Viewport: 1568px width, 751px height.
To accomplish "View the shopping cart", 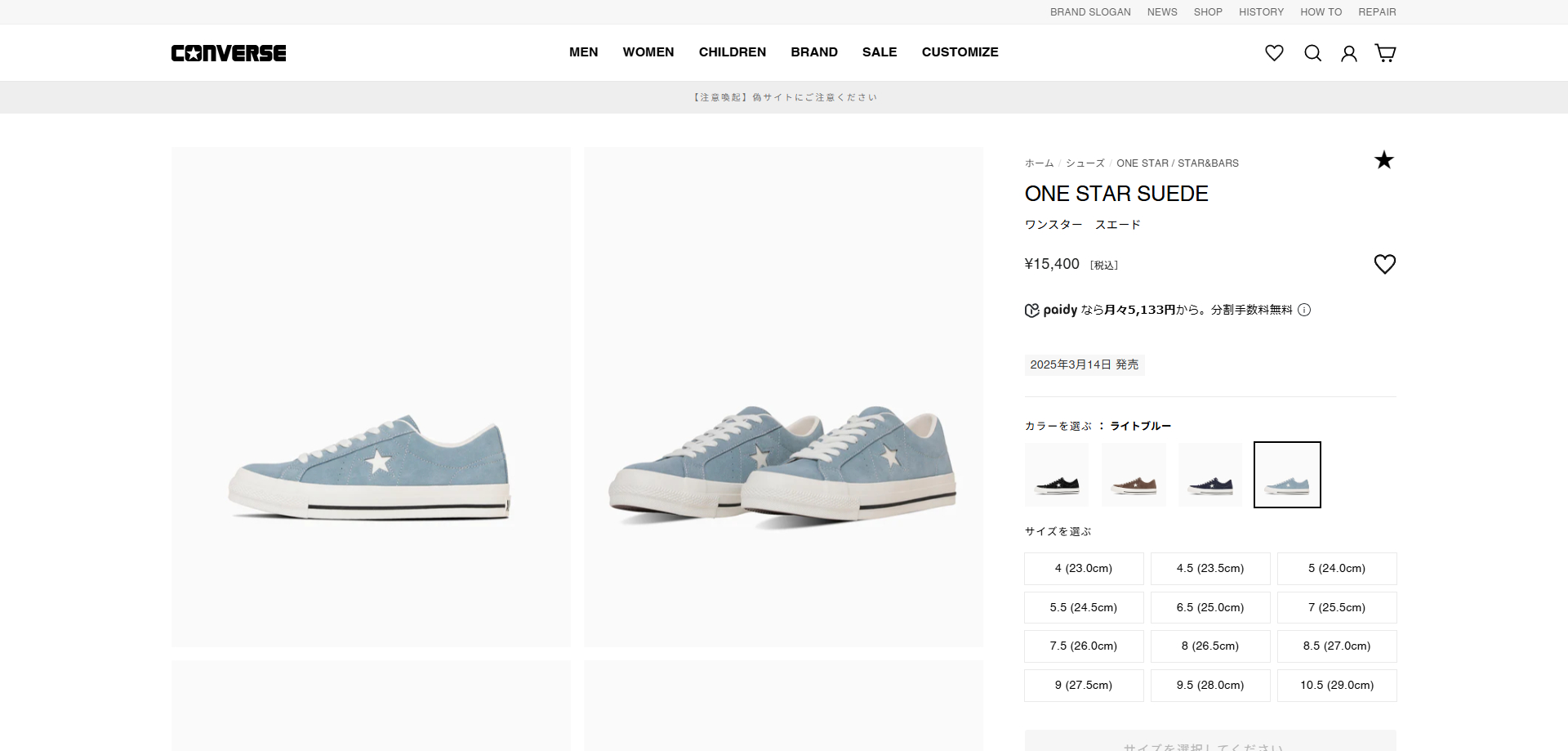I will tap(1386, 52).
